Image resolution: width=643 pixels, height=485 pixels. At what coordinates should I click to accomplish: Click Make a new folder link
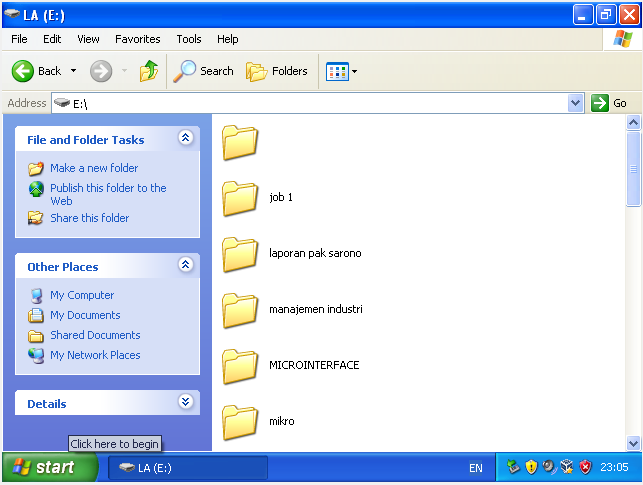point(94,168)
